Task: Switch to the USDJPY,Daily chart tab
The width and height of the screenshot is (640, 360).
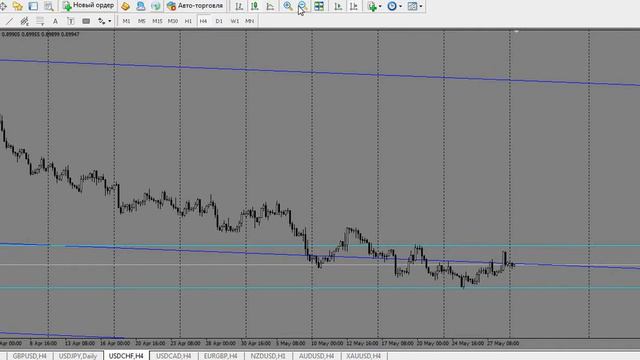Action: 78,356
